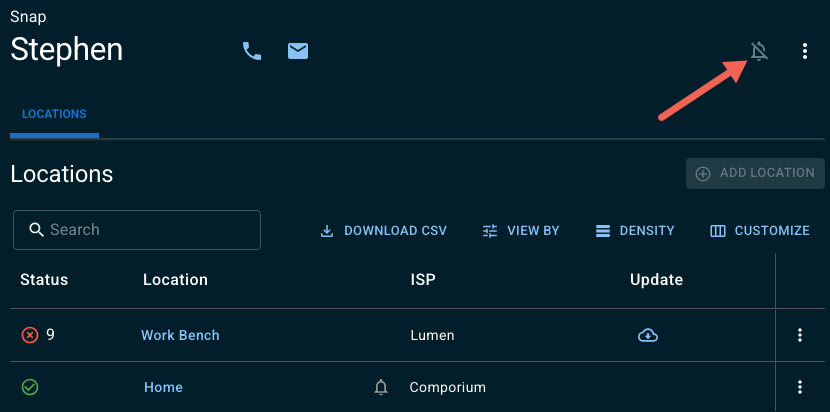Screen dimensions: 830x412
Task: Open Customize columns
Action: (x=760, y=231)
